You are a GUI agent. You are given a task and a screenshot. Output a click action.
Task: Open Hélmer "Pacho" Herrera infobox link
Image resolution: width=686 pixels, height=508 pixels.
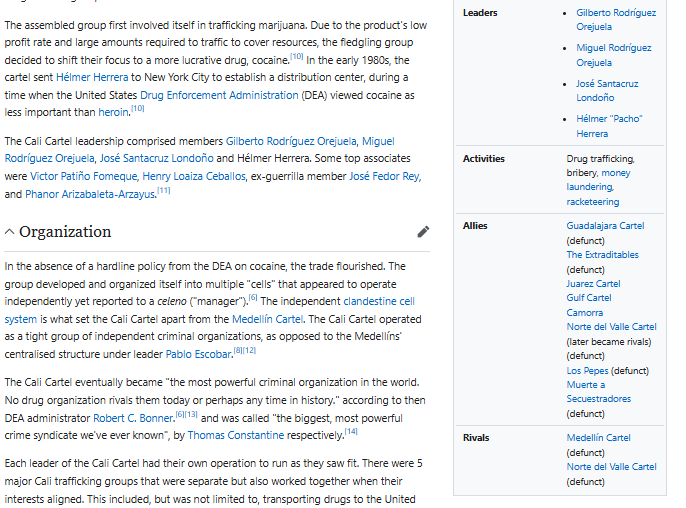(609, 126)
